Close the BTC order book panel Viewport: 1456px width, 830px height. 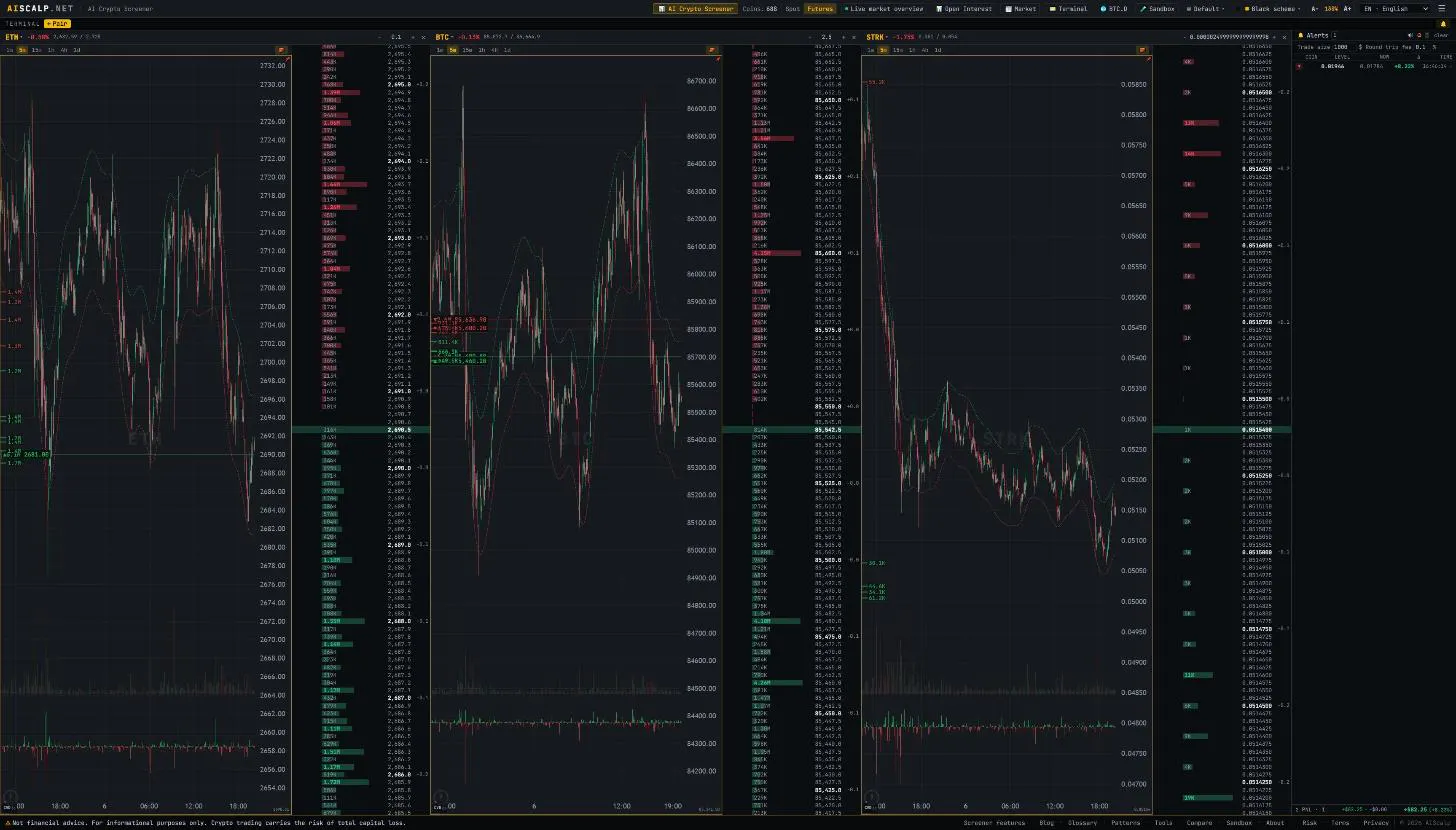click(x=853, y=37)
